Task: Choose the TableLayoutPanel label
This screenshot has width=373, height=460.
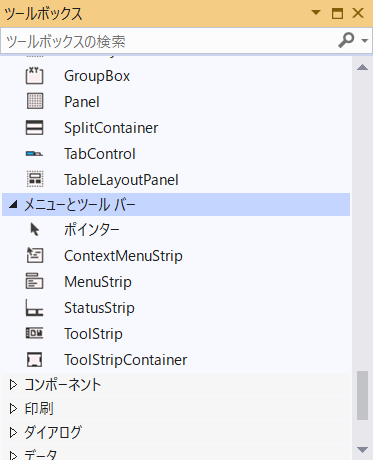Action: (121, 180)
